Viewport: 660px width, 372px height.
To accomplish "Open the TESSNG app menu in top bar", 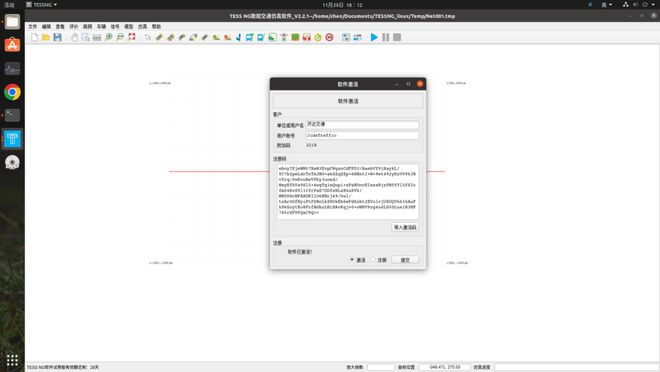I will pos(41,5).
